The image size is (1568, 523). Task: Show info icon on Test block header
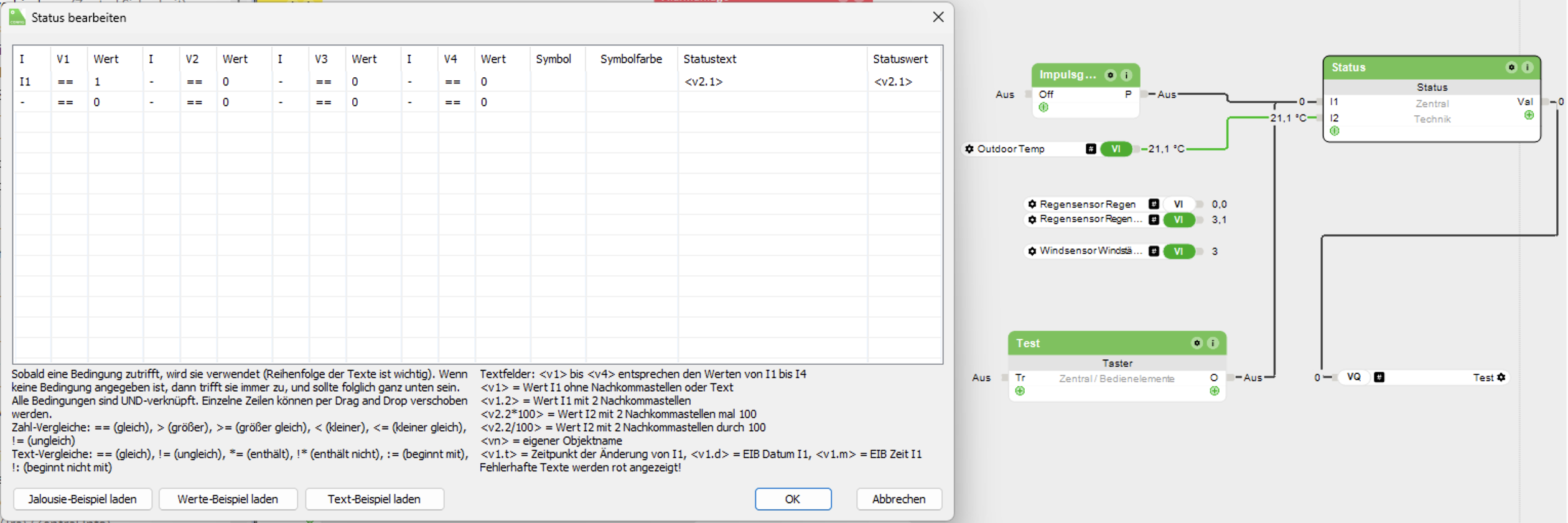tap(1213, 343)
